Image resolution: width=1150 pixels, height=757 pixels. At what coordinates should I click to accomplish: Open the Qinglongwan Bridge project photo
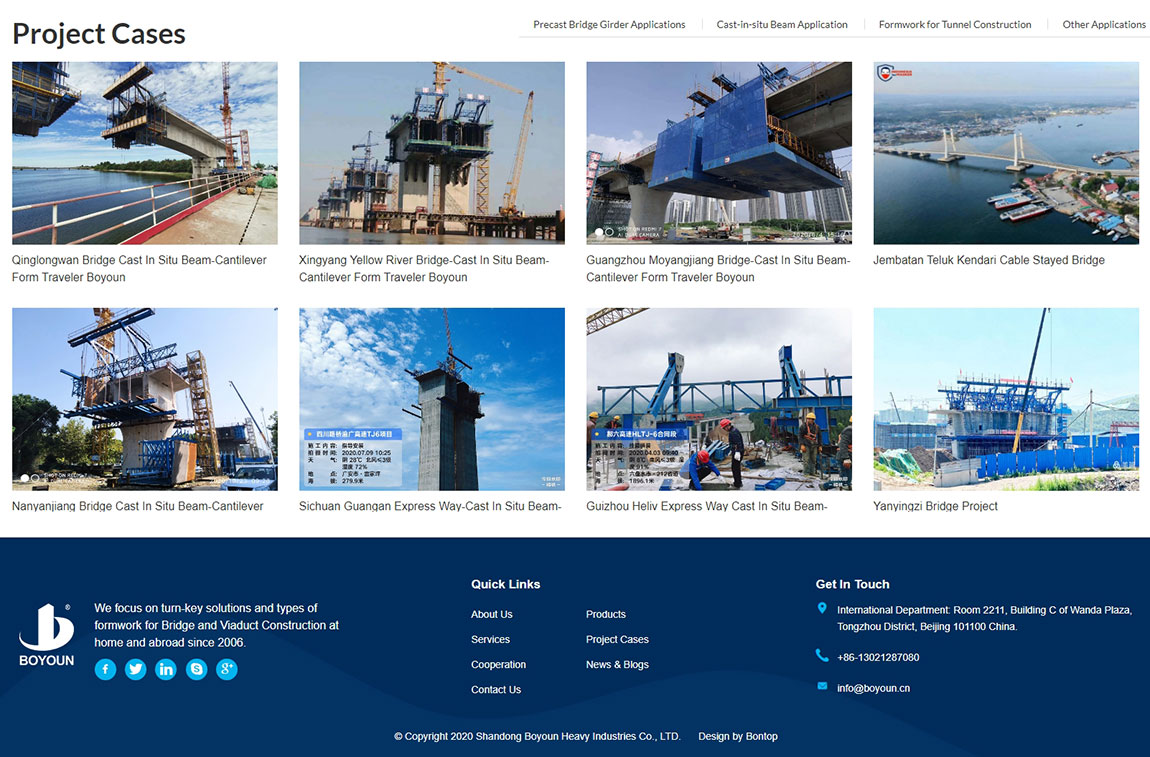tap(145, 153)
